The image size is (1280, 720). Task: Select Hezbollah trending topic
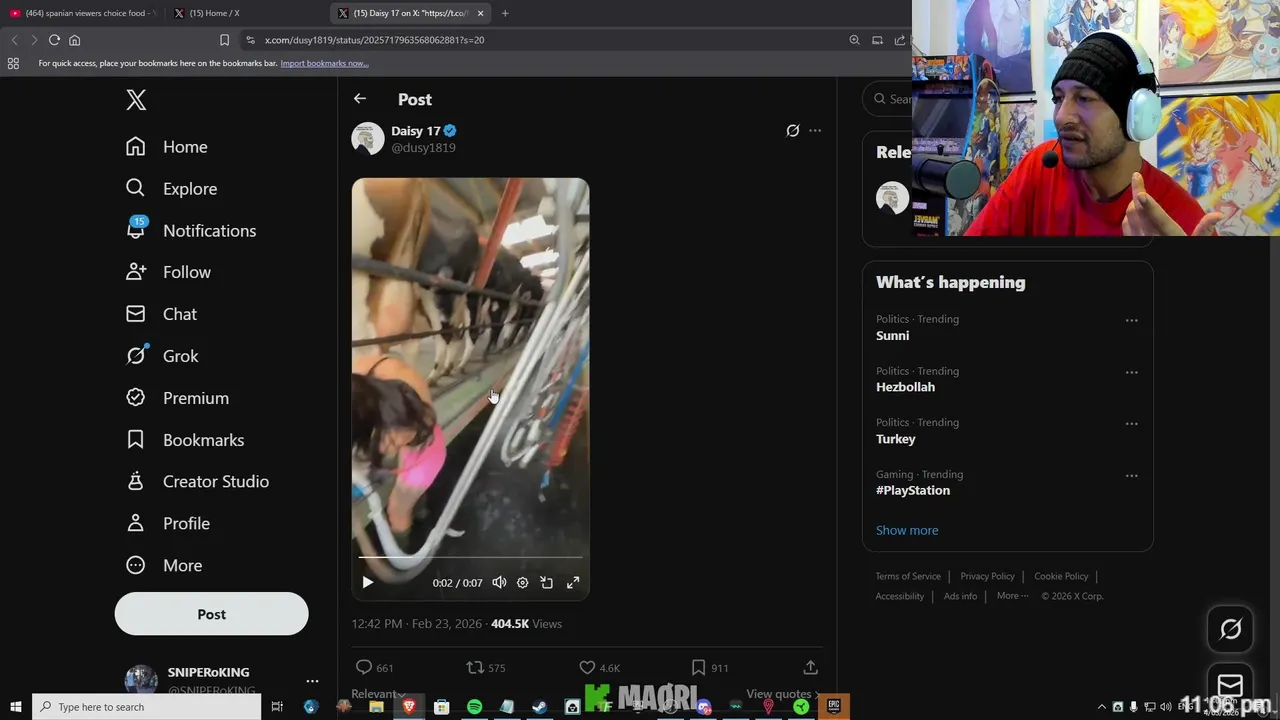click(905, 387)
